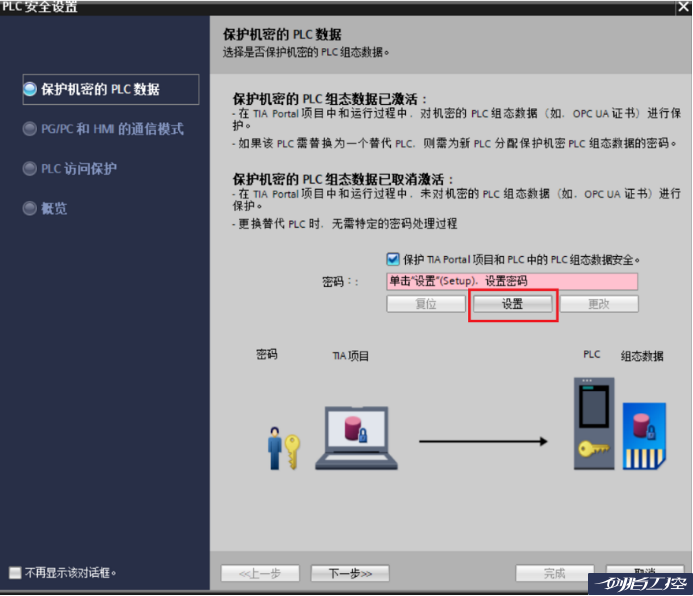693x596 pixels.
Task: Click the <<上一步 back button
Action: [x=259, y=573]
